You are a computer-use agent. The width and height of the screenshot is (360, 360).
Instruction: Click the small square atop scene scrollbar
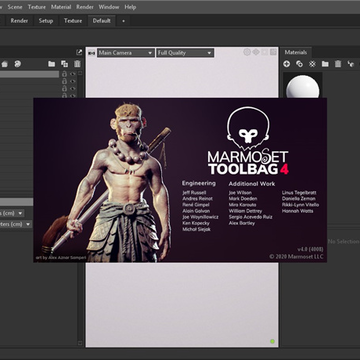[80, 73]
